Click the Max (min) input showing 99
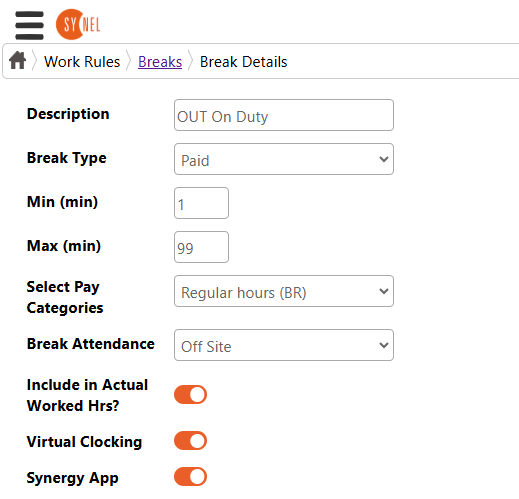This screenshot has width=519, height=499. pos(201,247)
